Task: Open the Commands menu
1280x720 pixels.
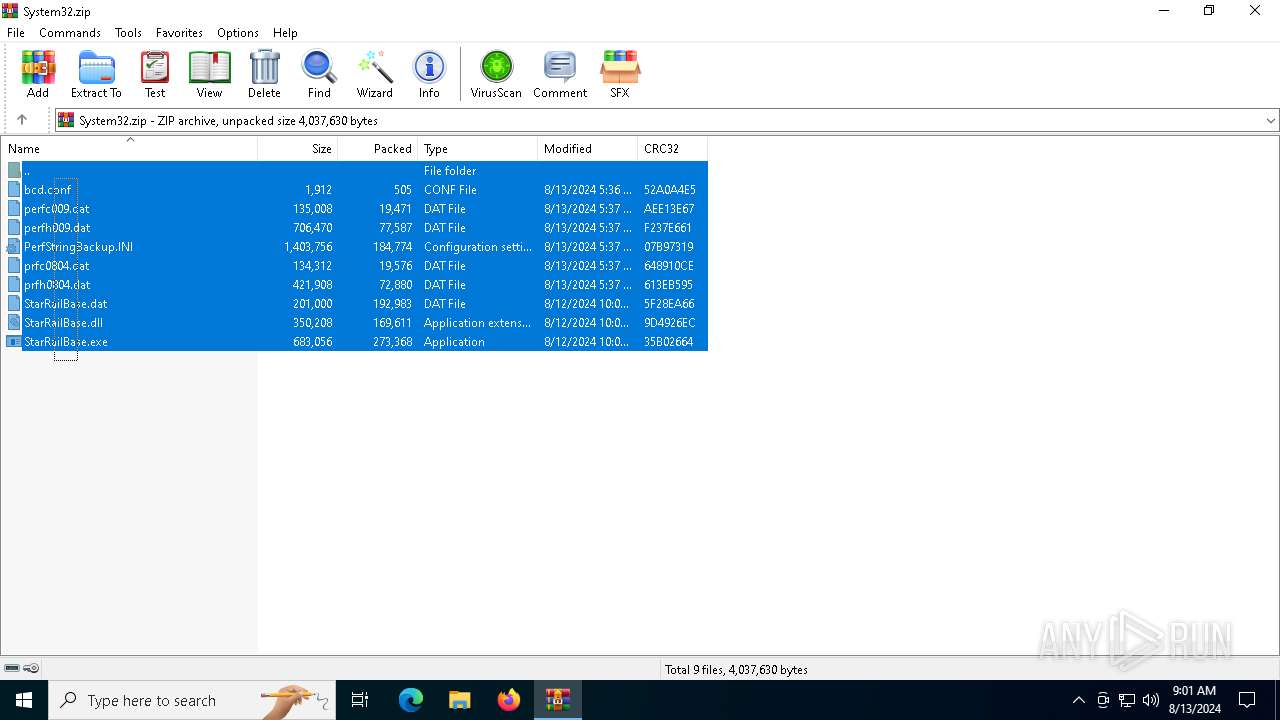Action: click(70, 33)
